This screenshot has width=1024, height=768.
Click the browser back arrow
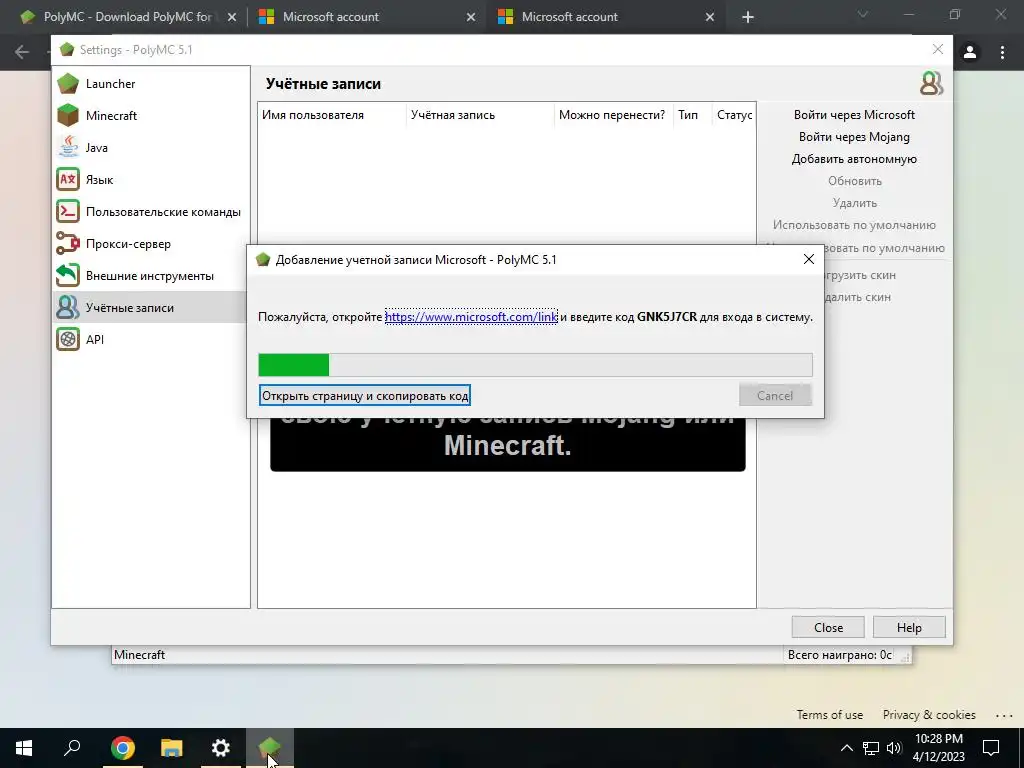22,52
